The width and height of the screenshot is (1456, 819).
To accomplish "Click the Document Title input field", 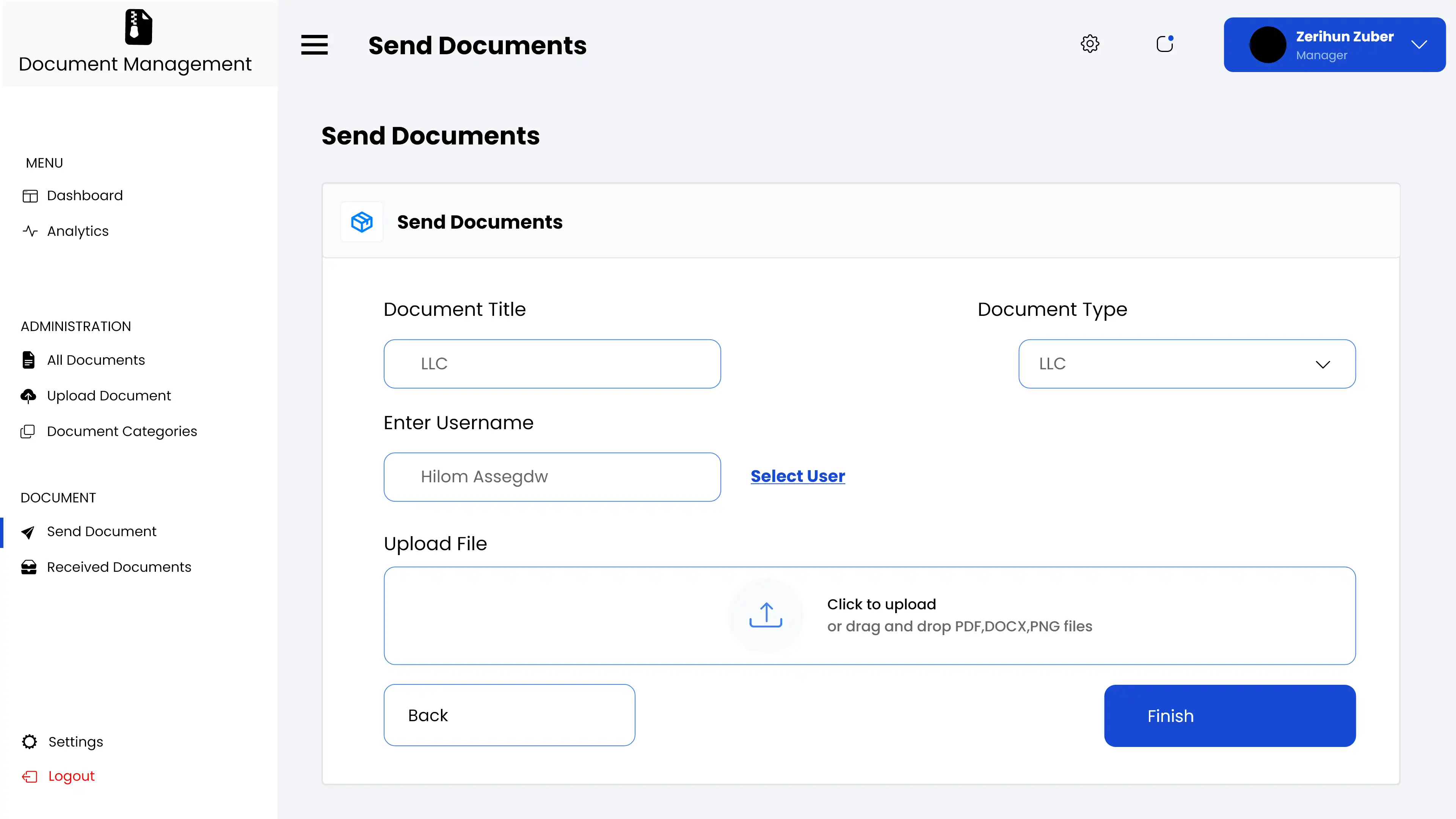I will pos(552,364).
